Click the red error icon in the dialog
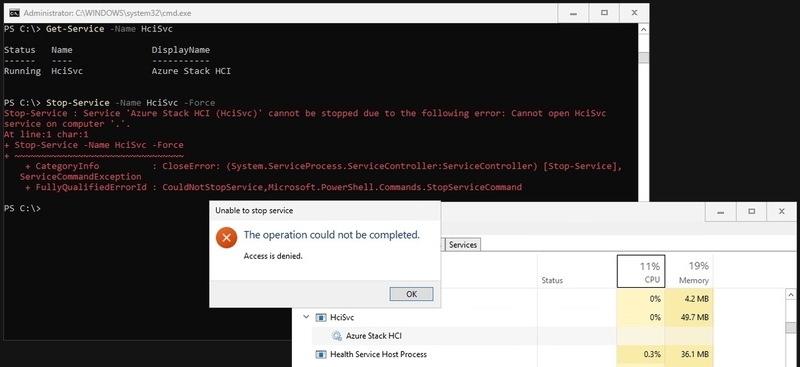The width and height of the screenshot is (800, 367). [x=226, y=238]
